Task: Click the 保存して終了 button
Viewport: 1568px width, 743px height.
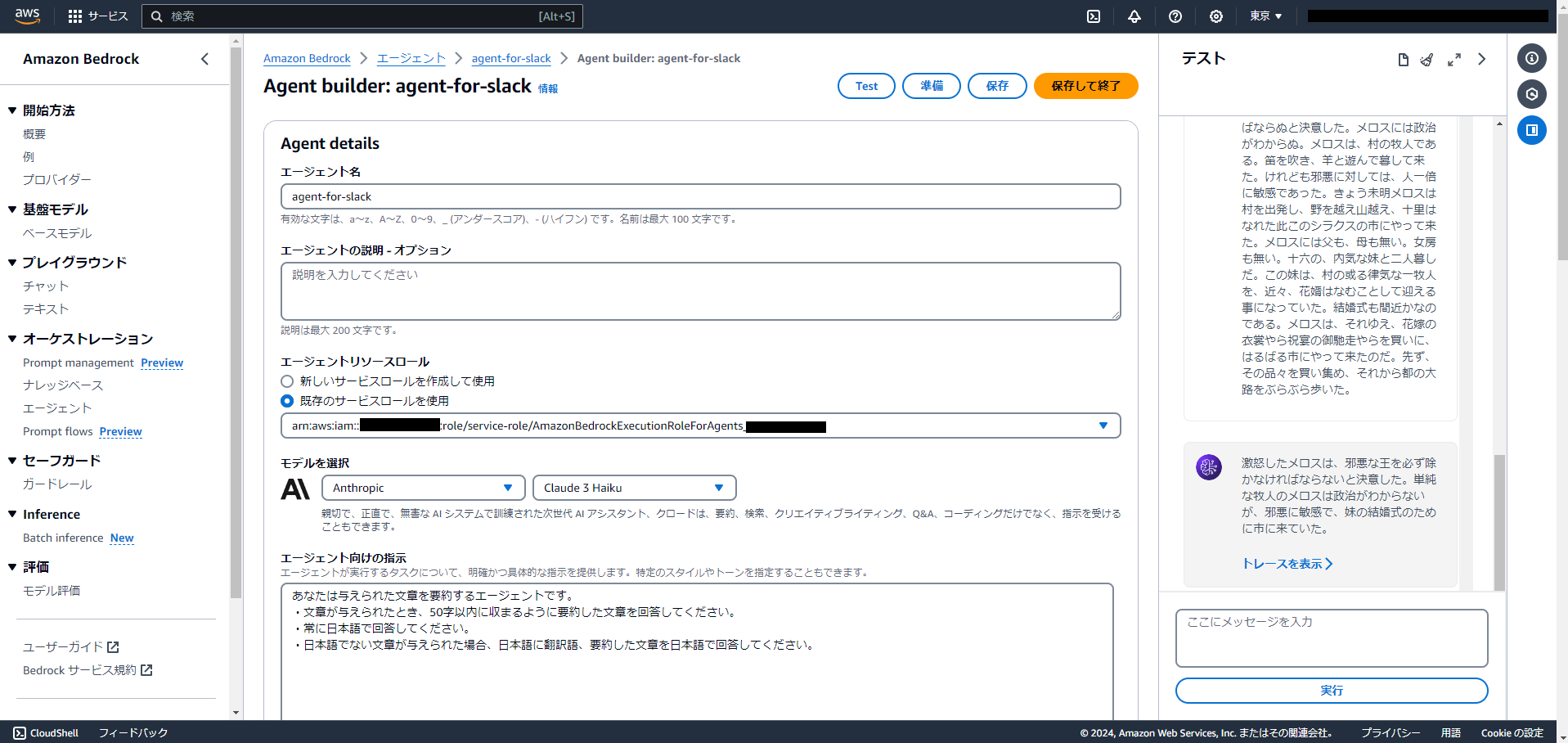Action: (x=1085, y=86)
